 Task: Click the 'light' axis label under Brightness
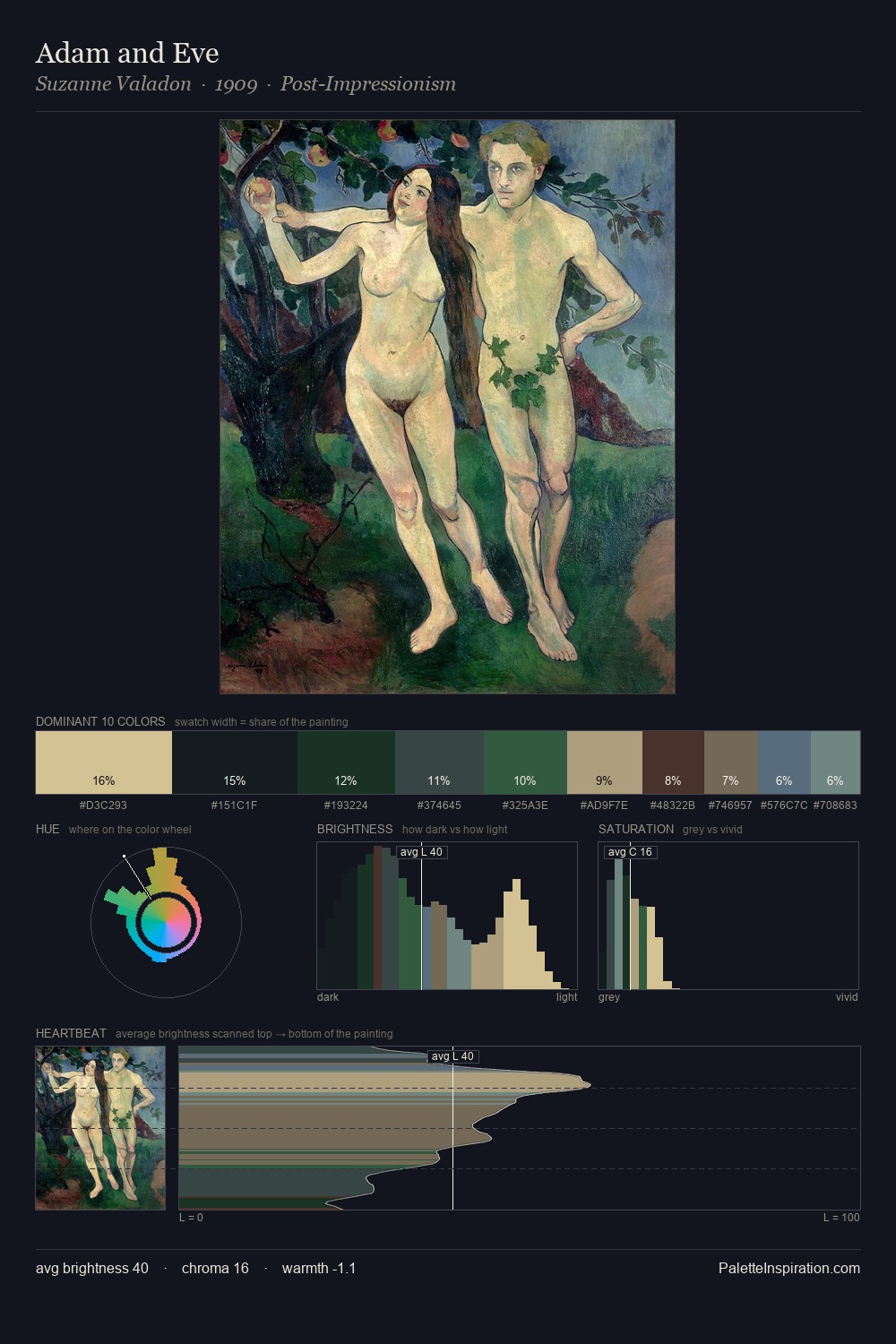(566, 997)
